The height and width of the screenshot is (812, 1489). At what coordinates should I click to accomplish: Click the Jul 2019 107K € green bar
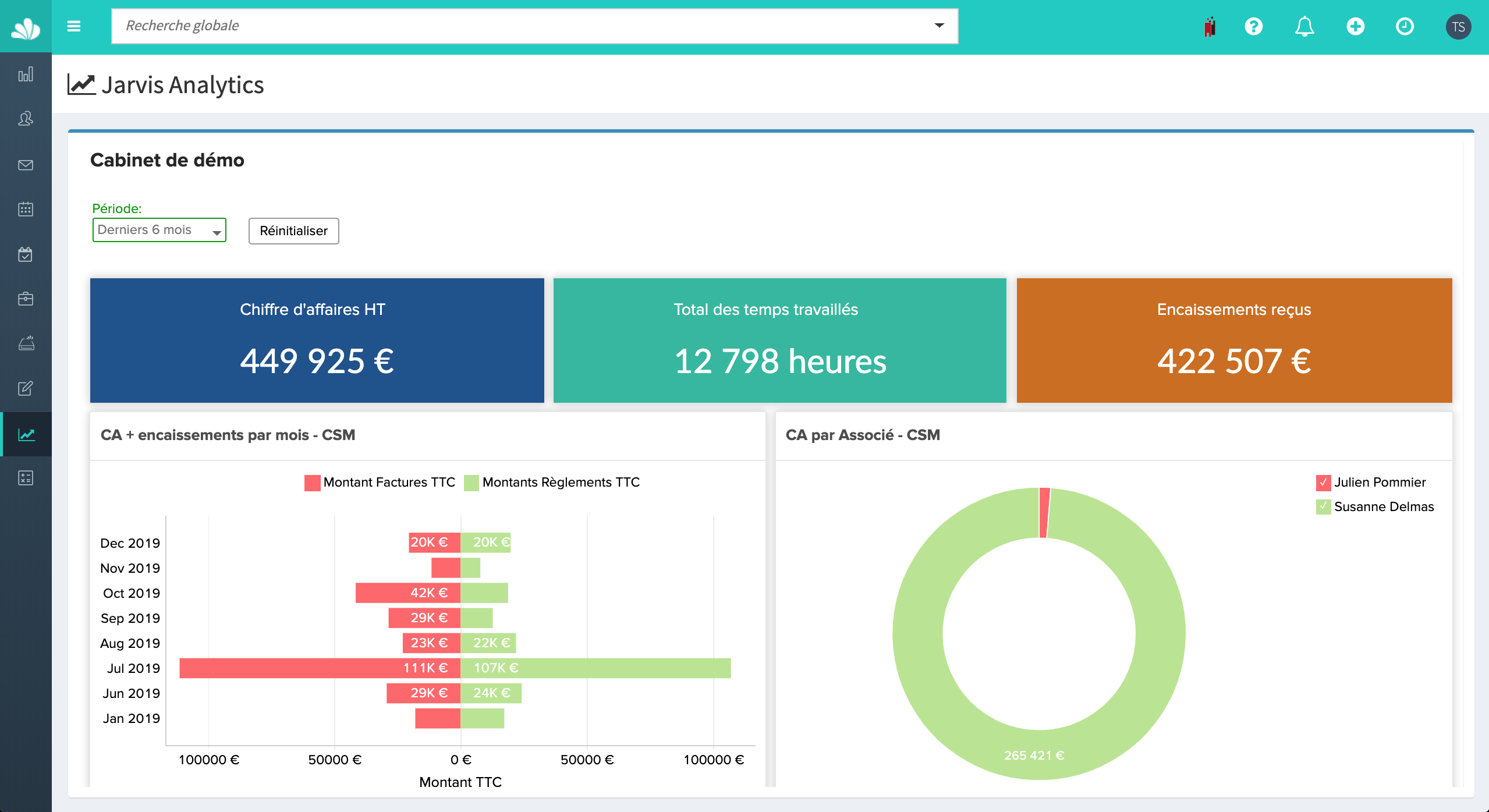pos(595,668)
